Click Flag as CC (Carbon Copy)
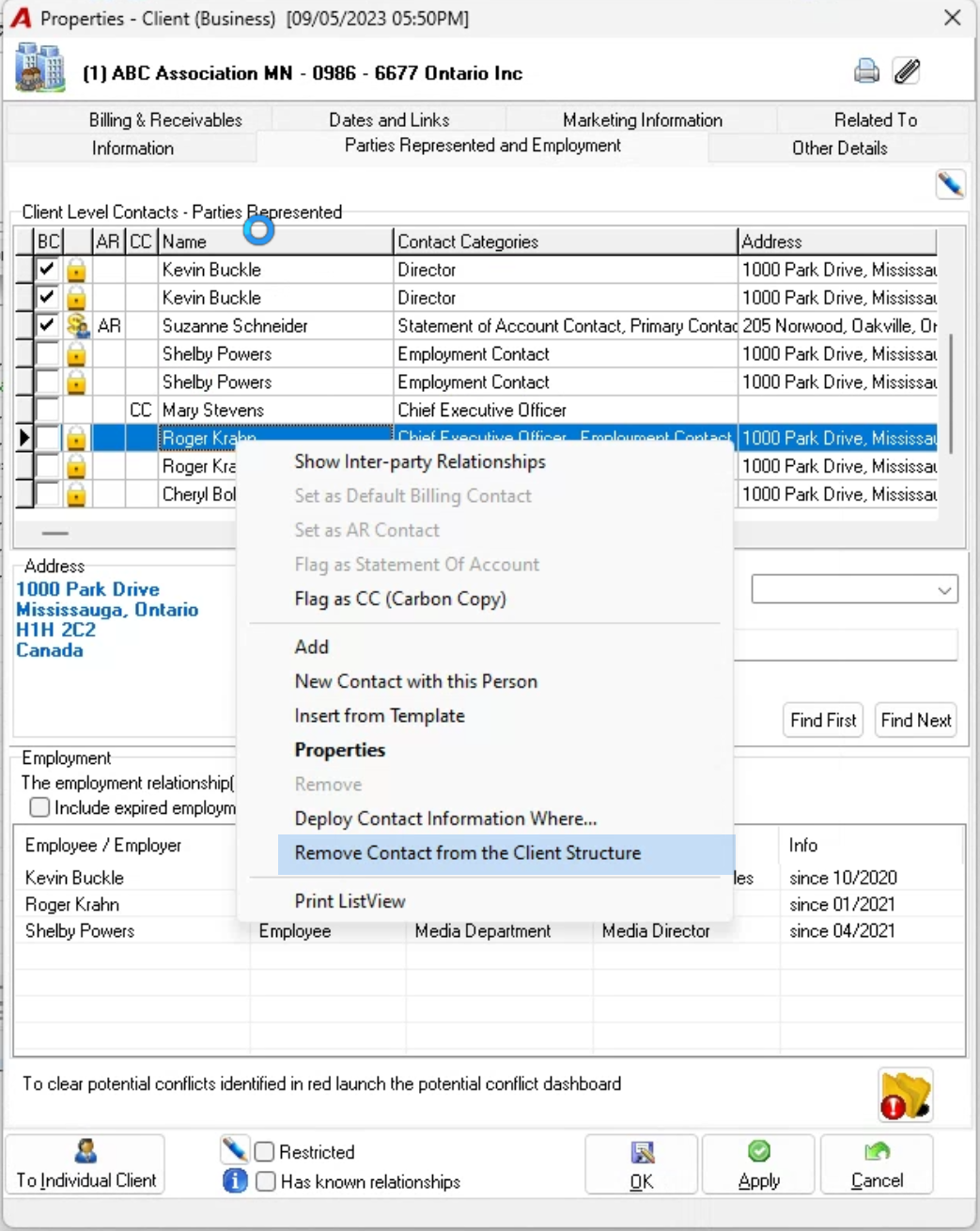980x1231 pixels. (400, 599)
